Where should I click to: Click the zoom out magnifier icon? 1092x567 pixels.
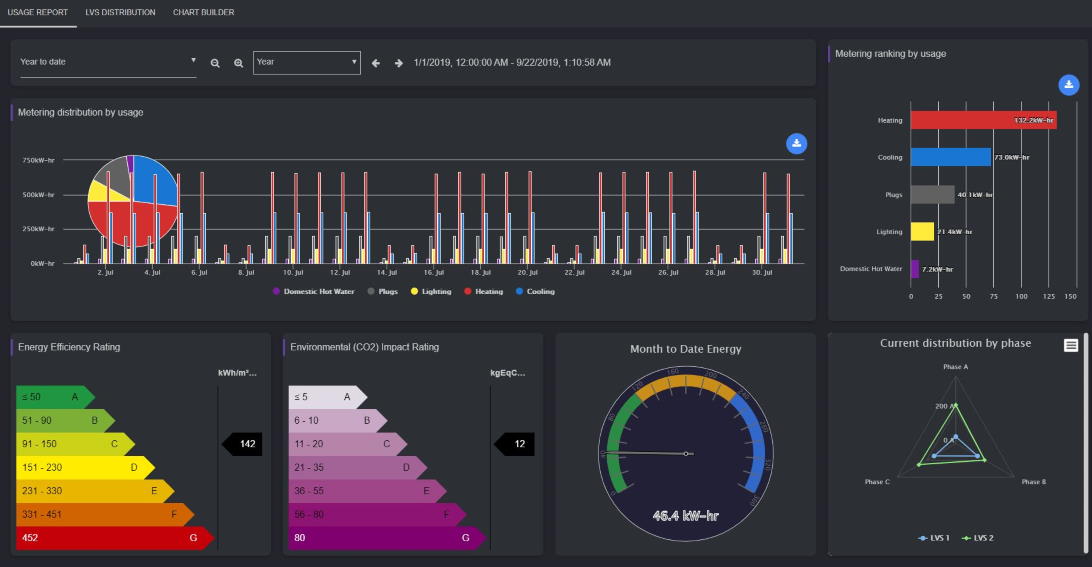215,63
